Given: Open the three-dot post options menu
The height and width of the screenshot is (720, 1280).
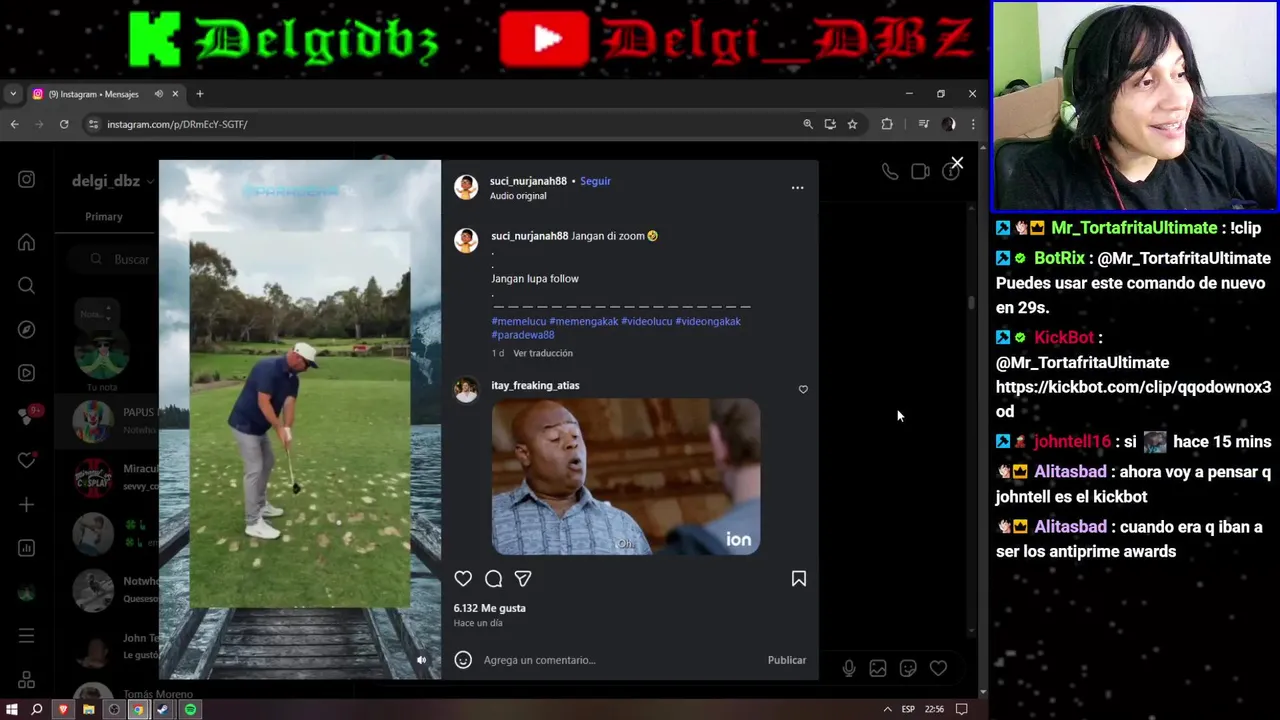Looking at the screenshot, I should [x=797, y=187].
